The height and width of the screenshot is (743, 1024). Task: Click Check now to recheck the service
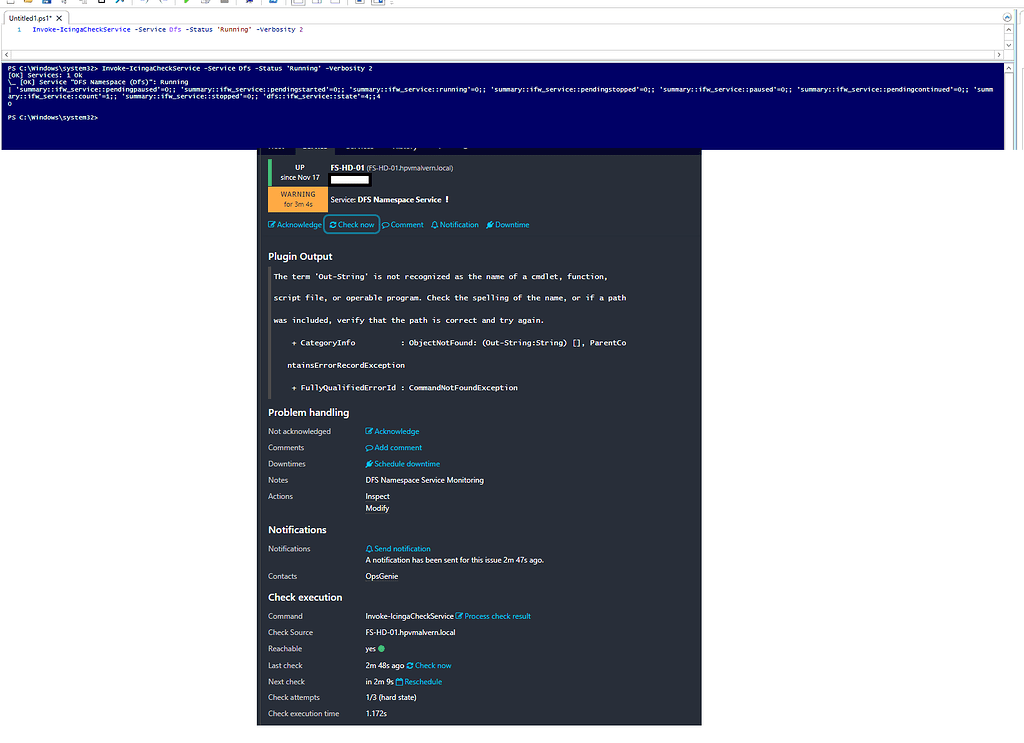pos(351,224)
